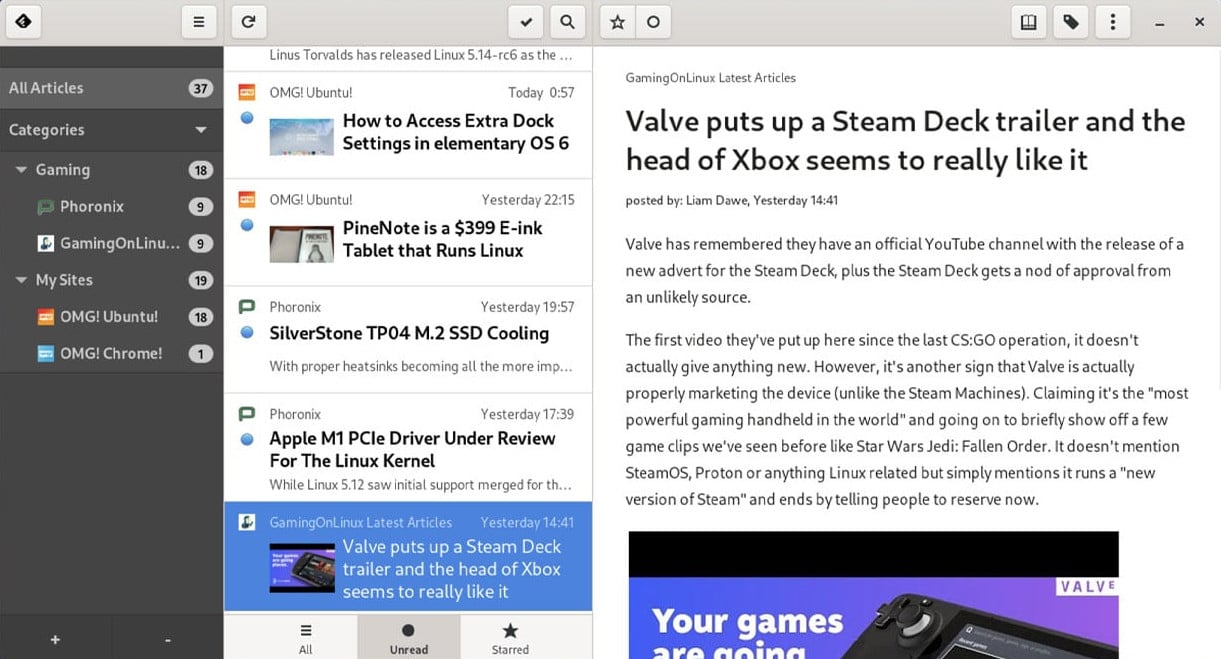Click GamingOnLinux feed icon in sidebar
Viewport: 1221px width, 659px height.
pyautogui.click(x=45, y=243)
